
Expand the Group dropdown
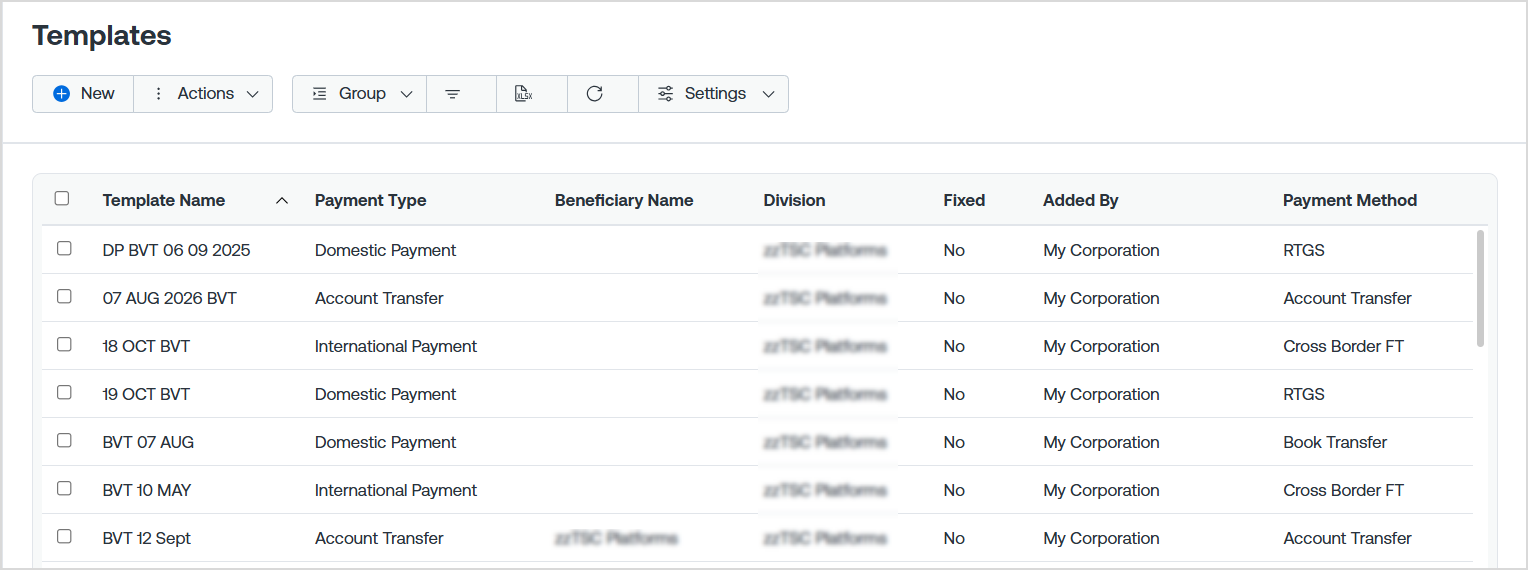[360, 94]
